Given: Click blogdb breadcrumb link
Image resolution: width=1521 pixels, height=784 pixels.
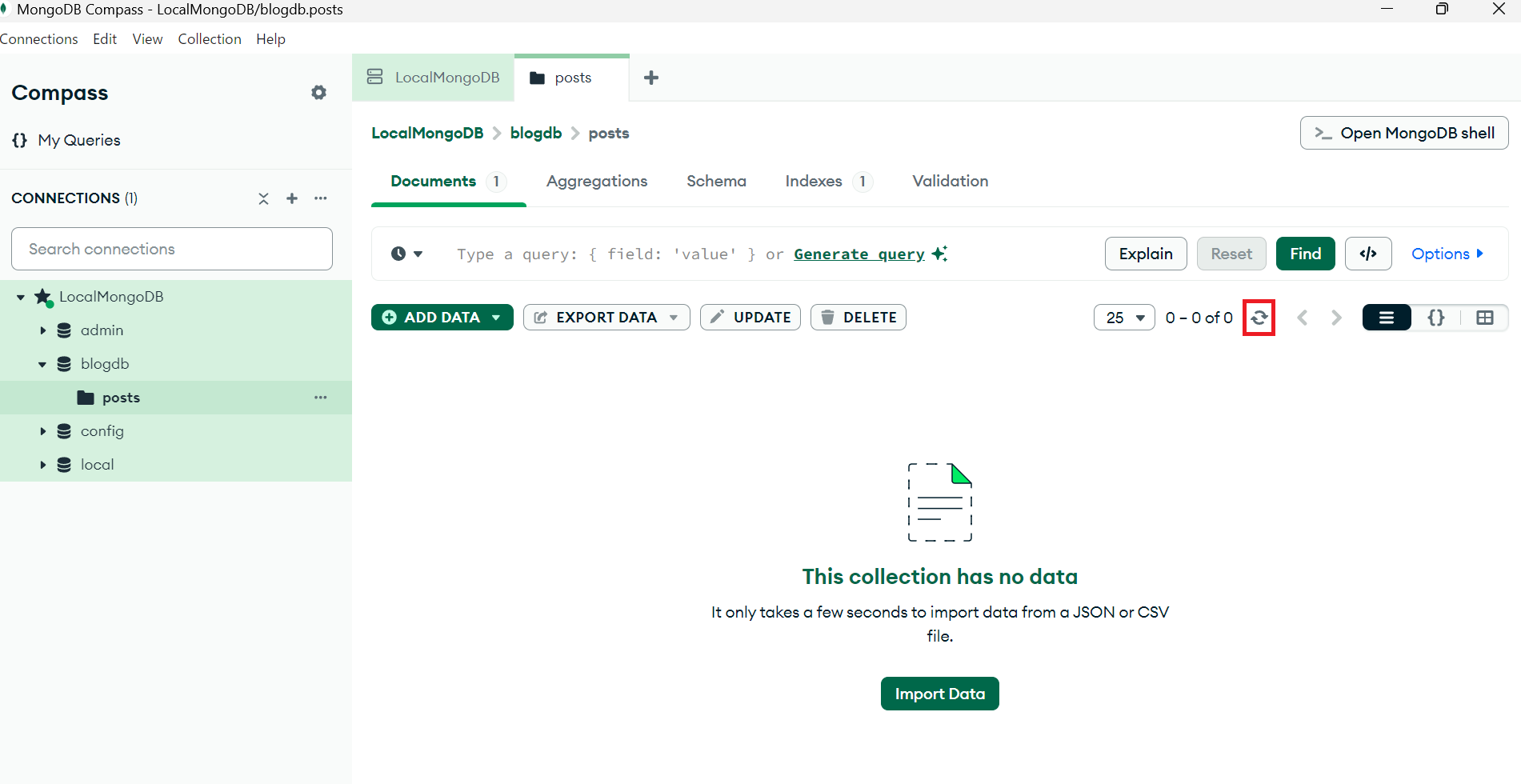Looking at the screenshot, I should (536, 133).
